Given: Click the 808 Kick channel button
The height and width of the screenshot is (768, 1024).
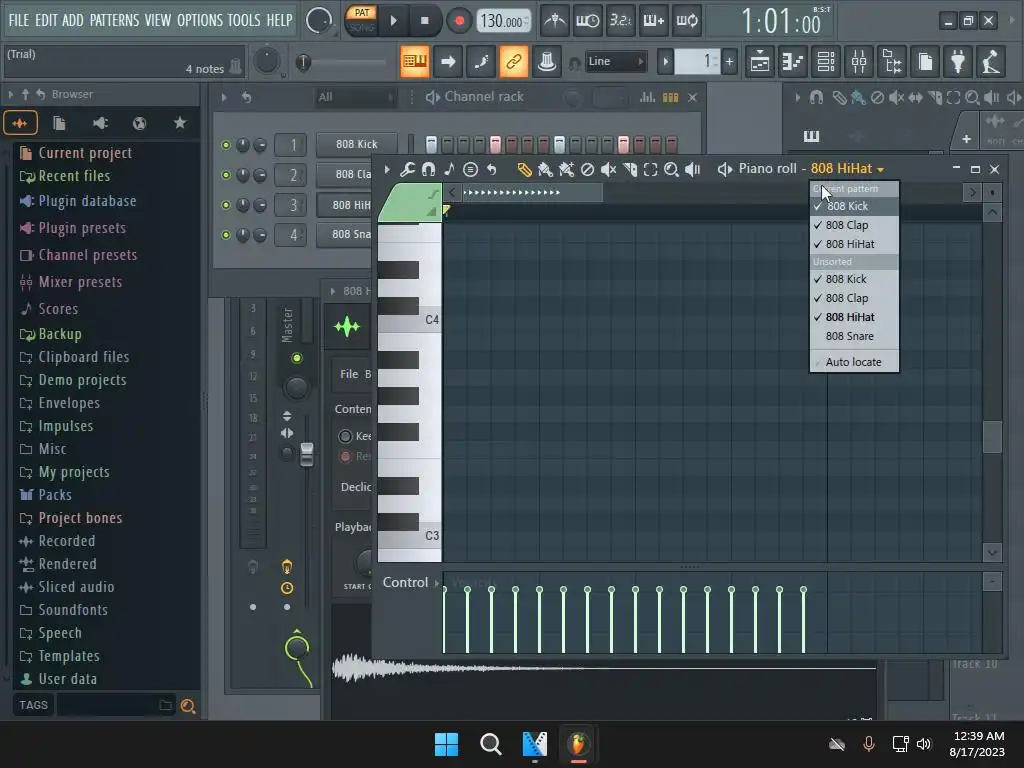Looking at the screenshot, I should tap(357, 144).
